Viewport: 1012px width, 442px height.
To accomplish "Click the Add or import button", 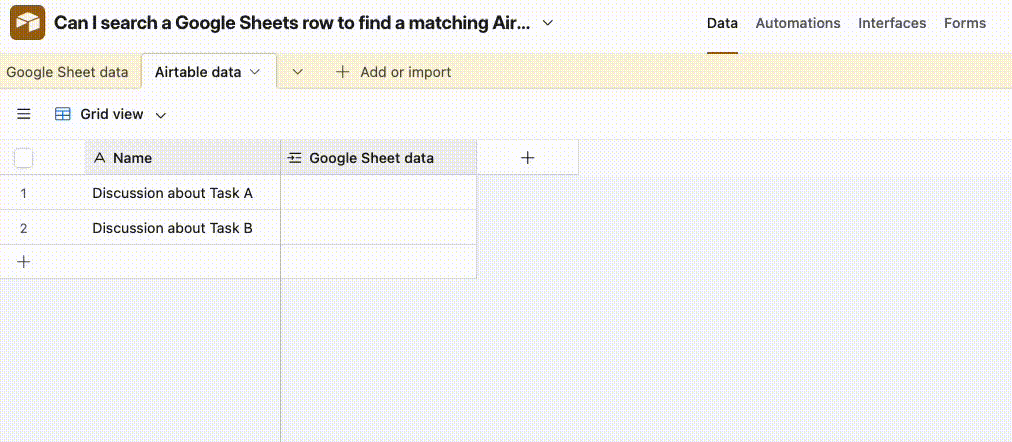I will pyautogui.click(x=405, y=72).
